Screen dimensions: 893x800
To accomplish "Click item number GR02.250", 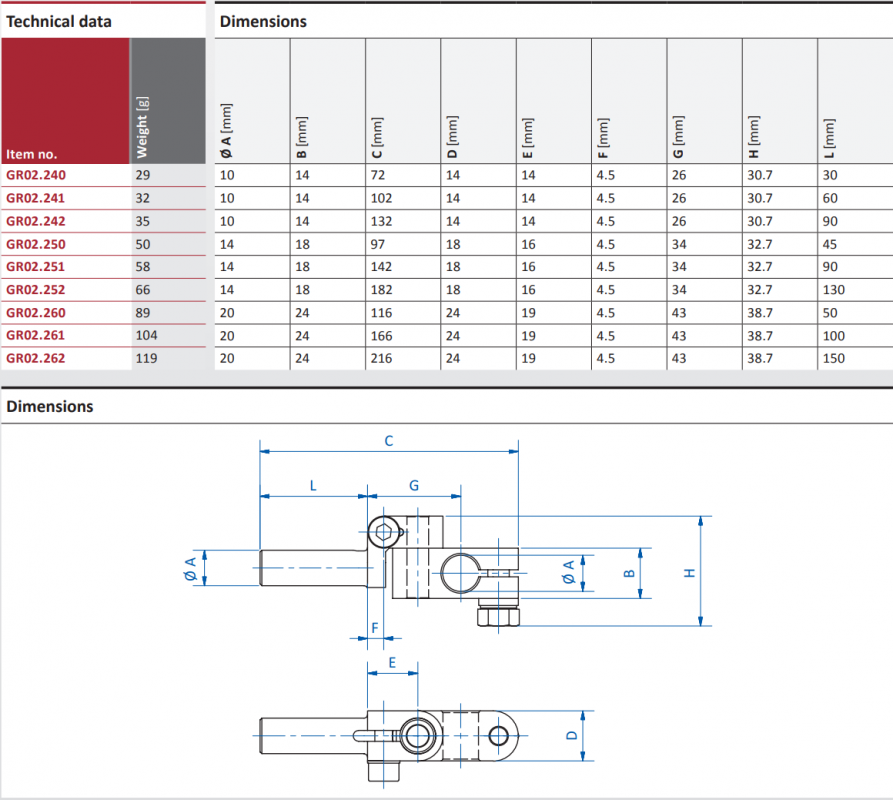I will click(36, 244).
